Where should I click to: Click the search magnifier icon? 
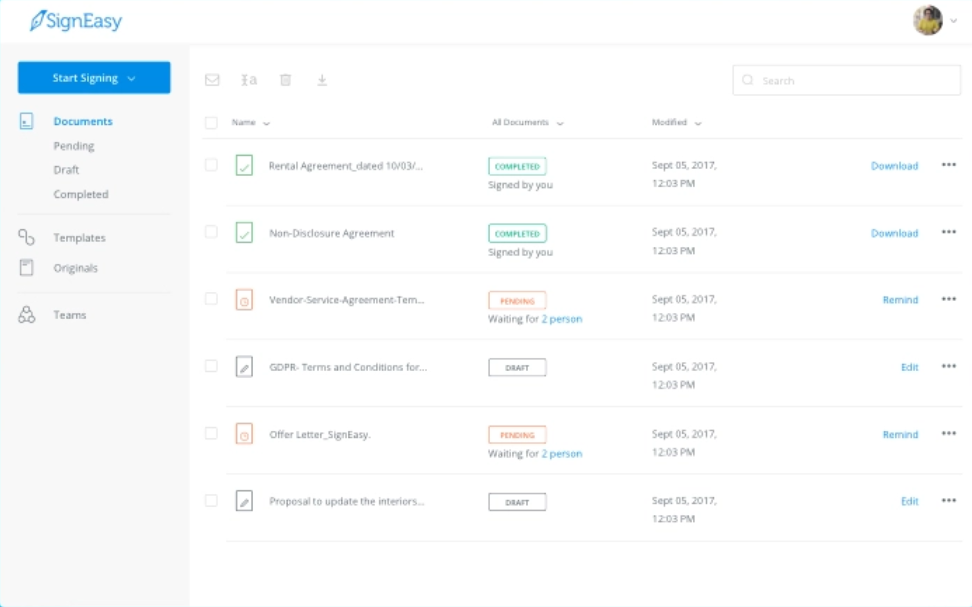[748, 80]
